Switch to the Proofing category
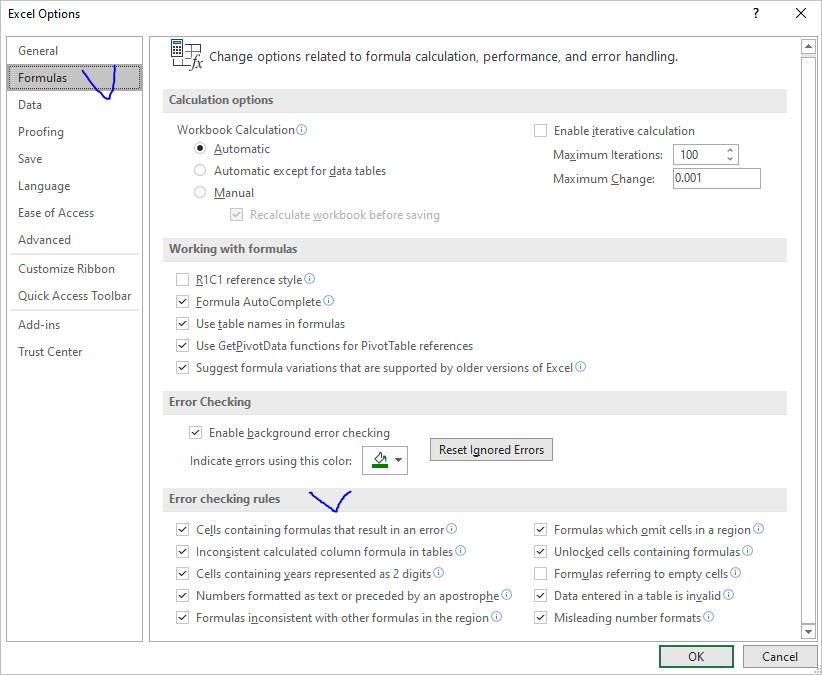 (x=41, y=132)
